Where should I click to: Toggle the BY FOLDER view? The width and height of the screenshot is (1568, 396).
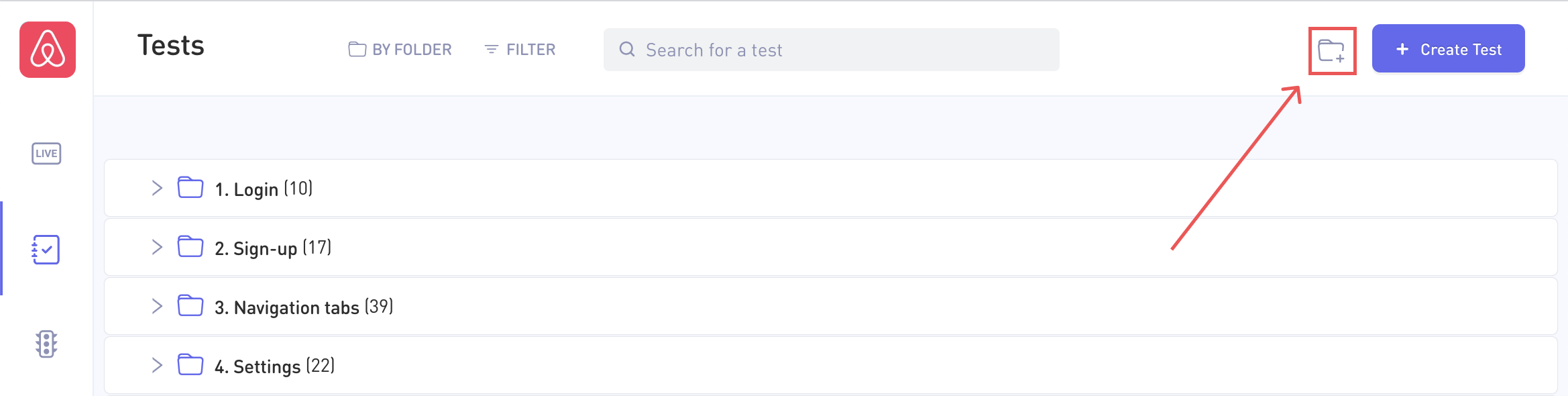click(400, 50)
